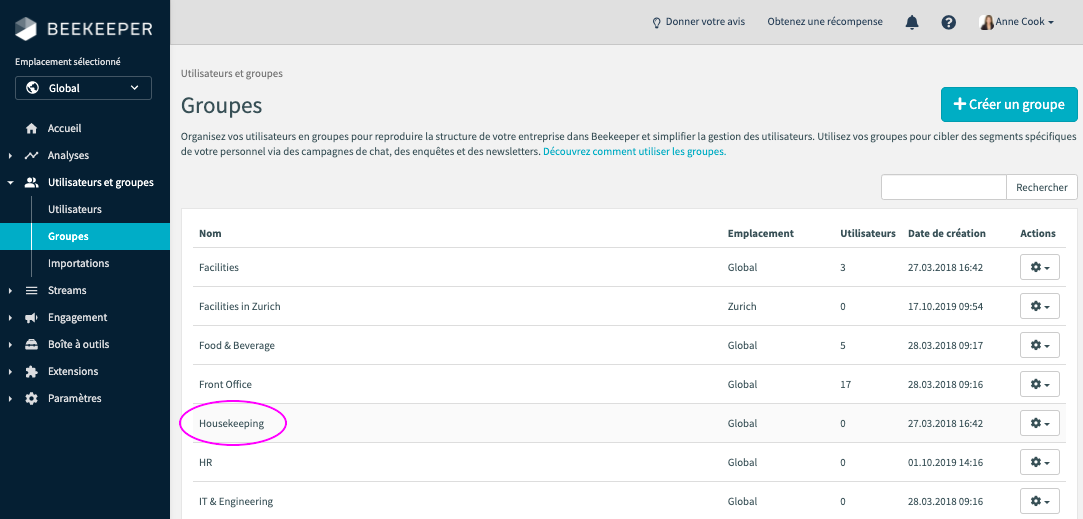Click the Utilisateurs column header
1083x519 pixels.
tap(868, 234)
